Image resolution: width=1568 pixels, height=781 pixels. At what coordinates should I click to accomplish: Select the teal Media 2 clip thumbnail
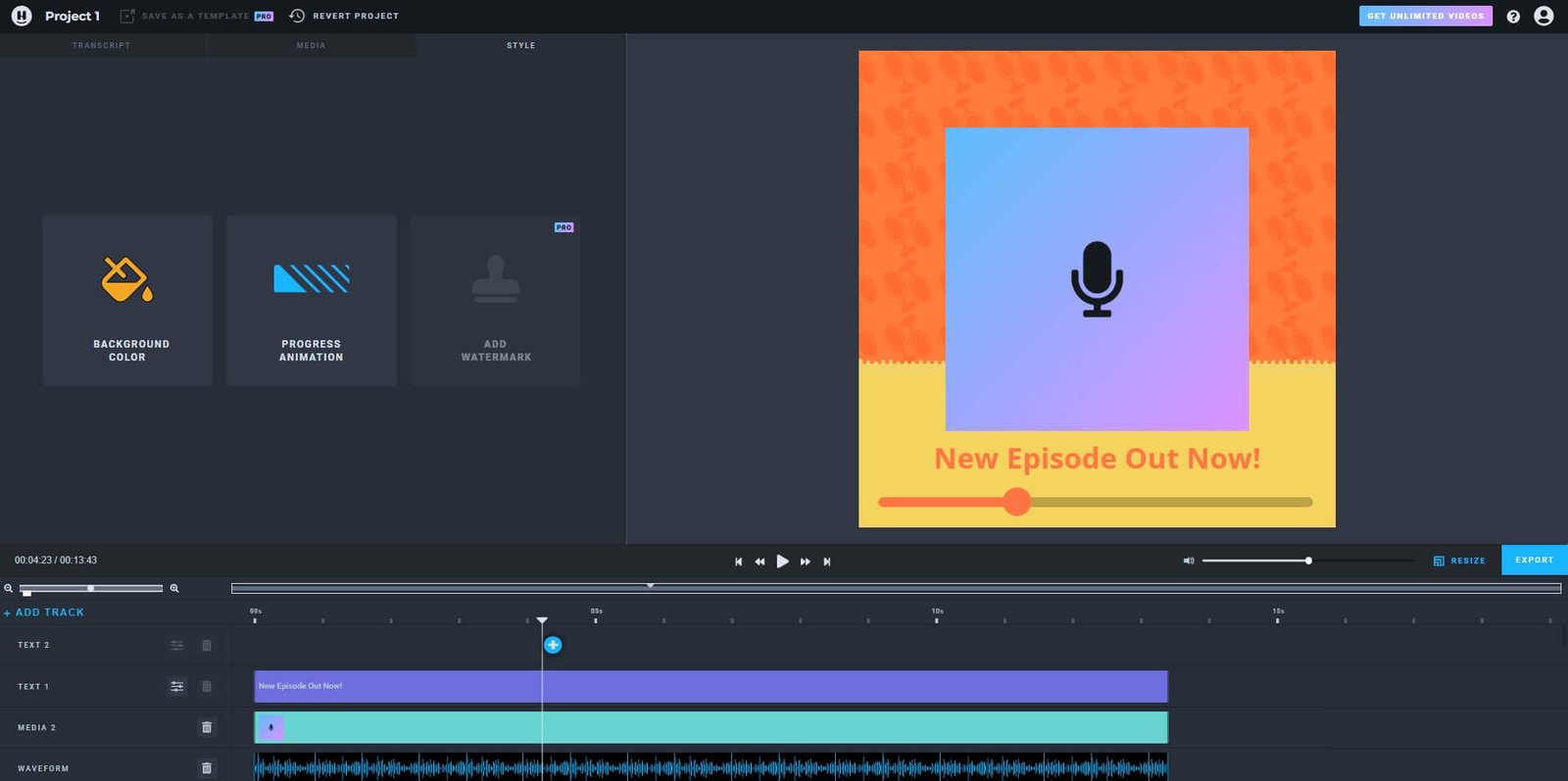coord(270,727)
